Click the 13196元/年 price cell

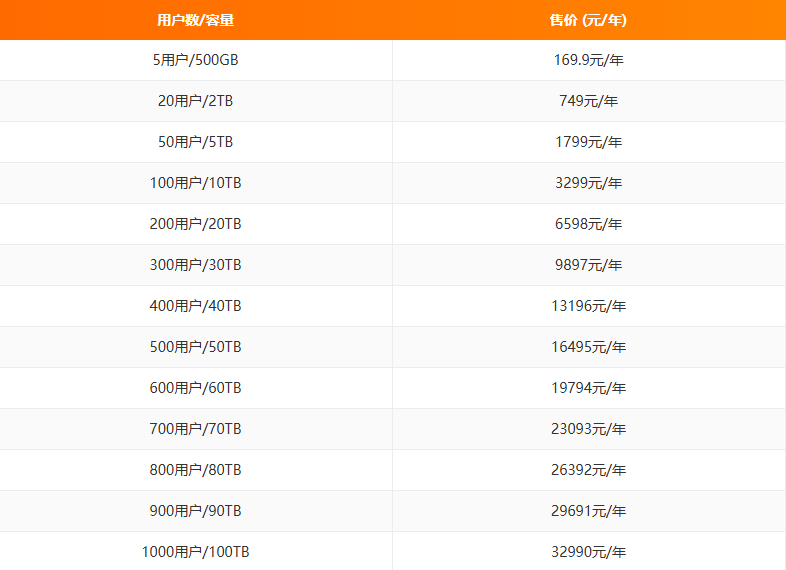click(588, 306)
